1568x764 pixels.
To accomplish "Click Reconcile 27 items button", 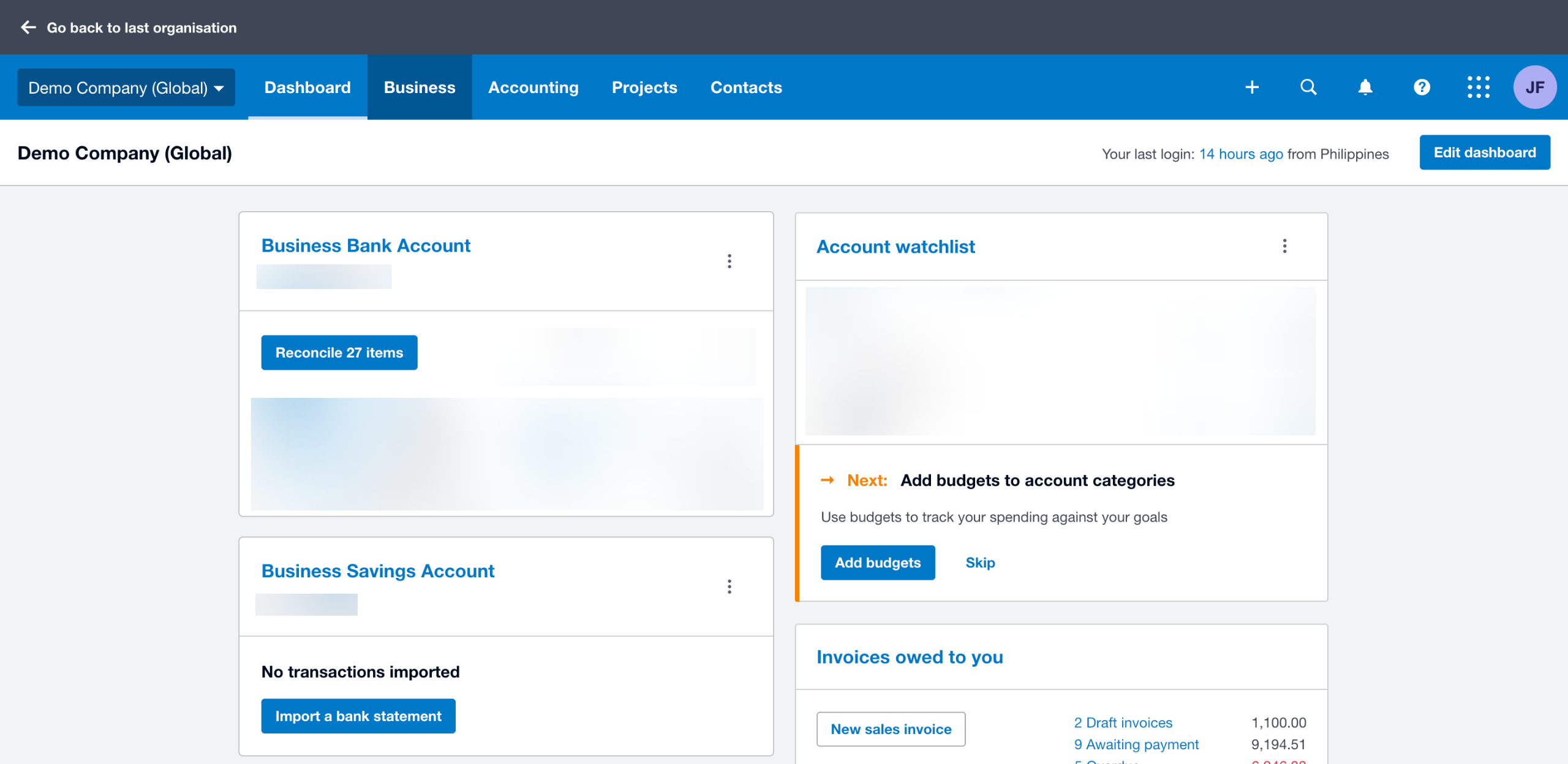I will (x=339, y=353).
